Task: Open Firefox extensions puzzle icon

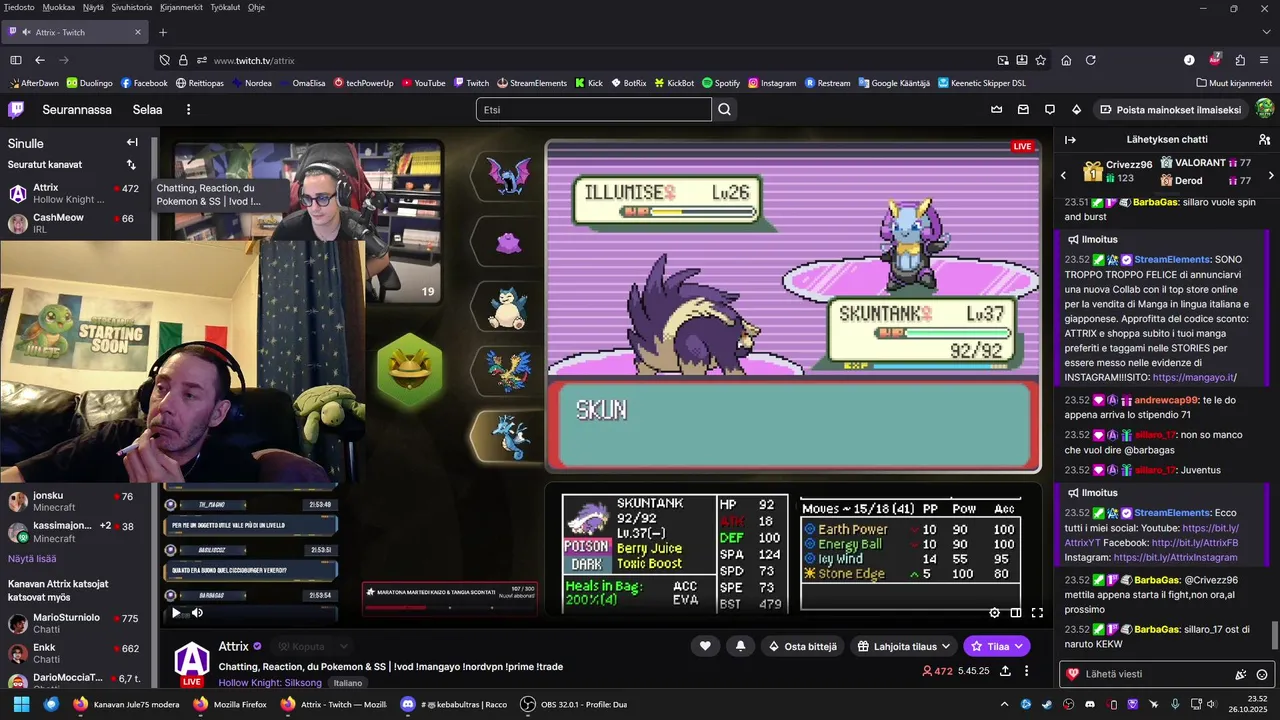Action: click(x=1240, y=60)
